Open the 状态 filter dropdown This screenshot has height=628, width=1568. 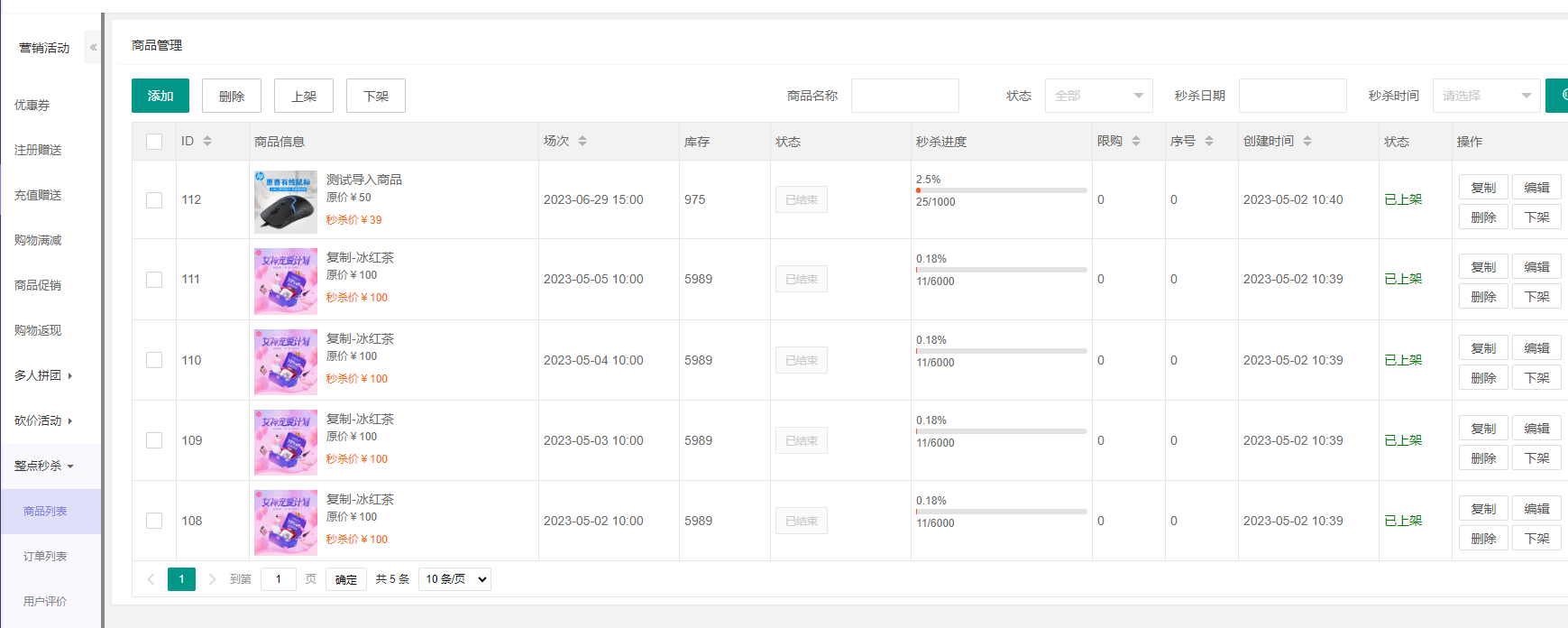(x=1098, y=96)
